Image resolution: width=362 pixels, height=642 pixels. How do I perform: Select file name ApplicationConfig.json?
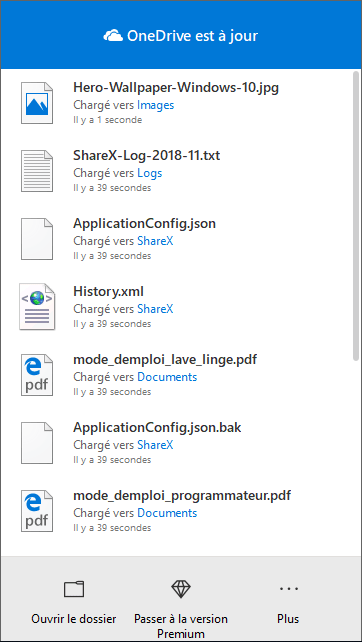[145, 224]
